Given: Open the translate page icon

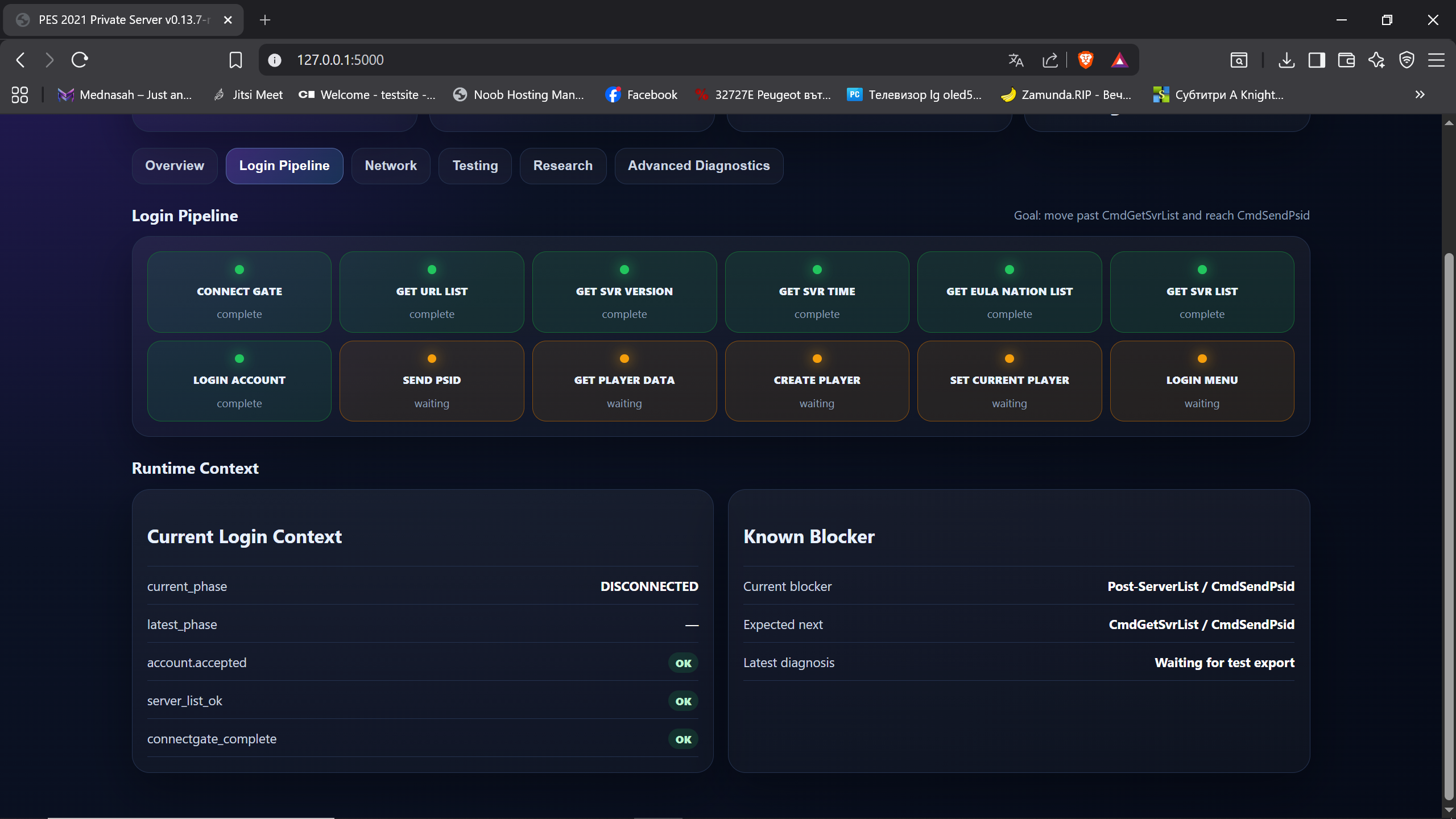Looking at the screenshot, I should coord(1016,60).
